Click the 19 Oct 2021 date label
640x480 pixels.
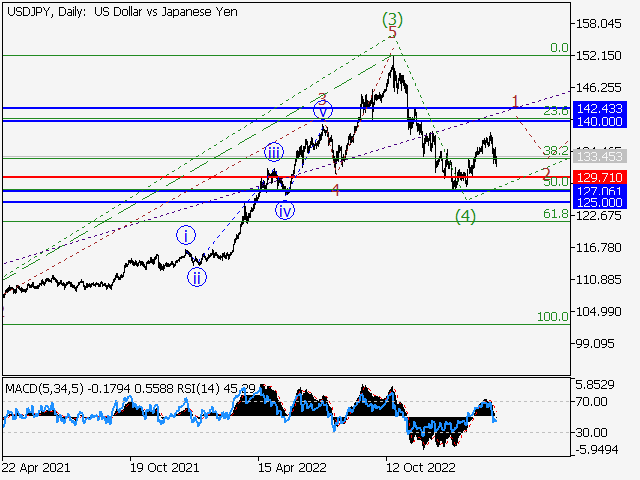tap(164, 467)
